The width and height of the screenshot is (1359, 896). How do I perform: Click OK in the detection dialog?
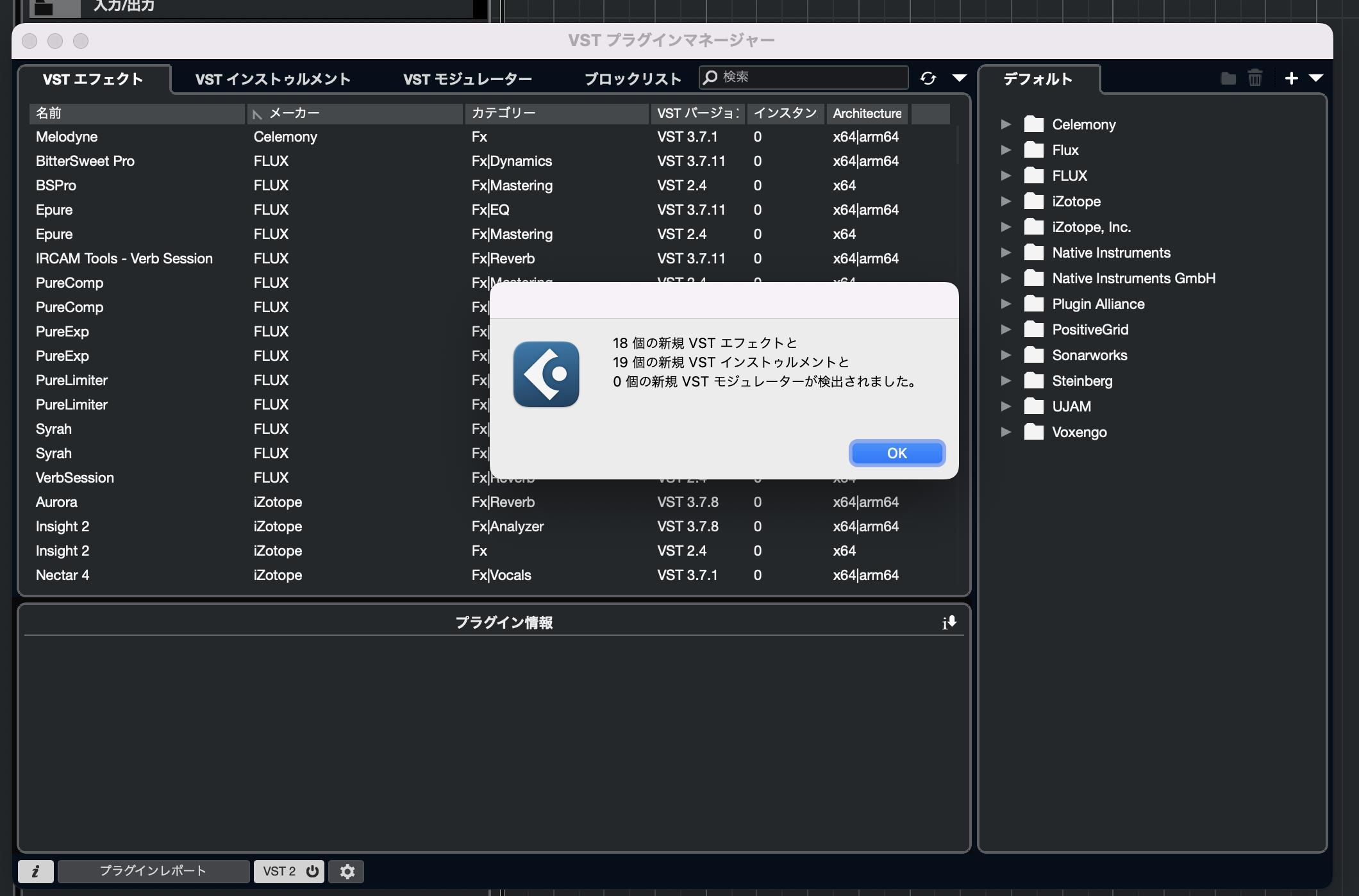pyautogui.click(x=897, y=453)
